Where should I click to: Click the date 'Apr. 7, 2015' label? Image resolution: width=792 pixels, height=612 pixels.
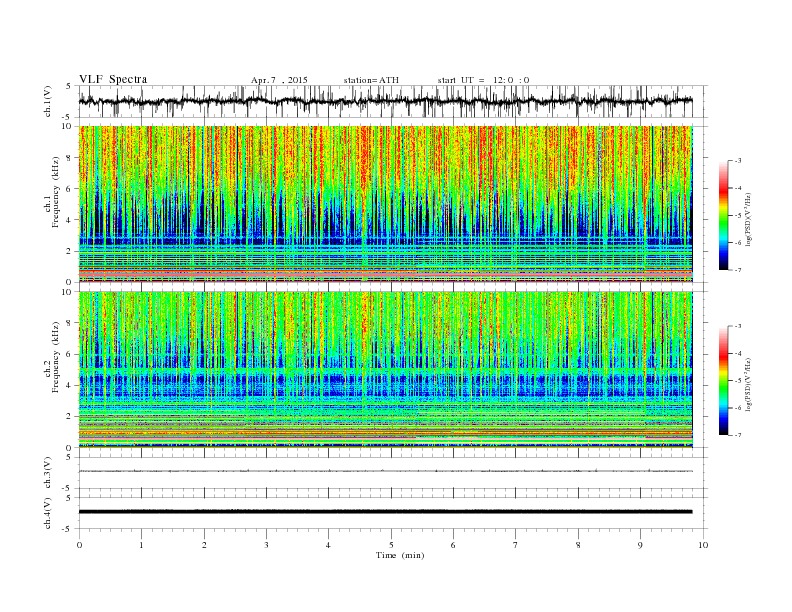[279, 80]
